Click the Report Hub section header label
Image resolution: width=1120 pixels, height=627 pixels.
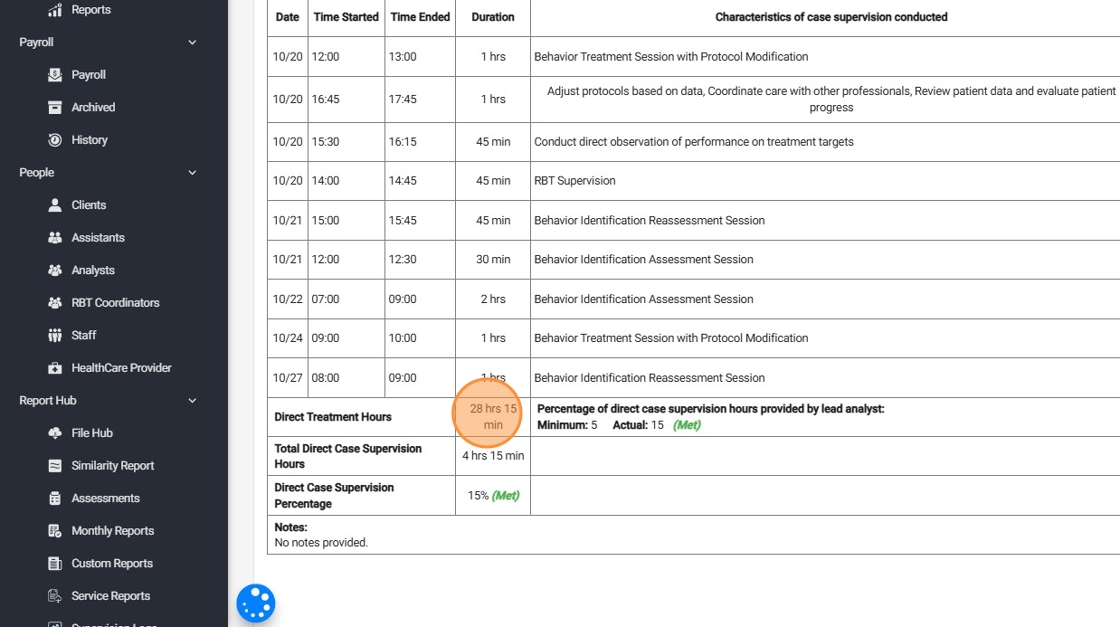(48, 401)
